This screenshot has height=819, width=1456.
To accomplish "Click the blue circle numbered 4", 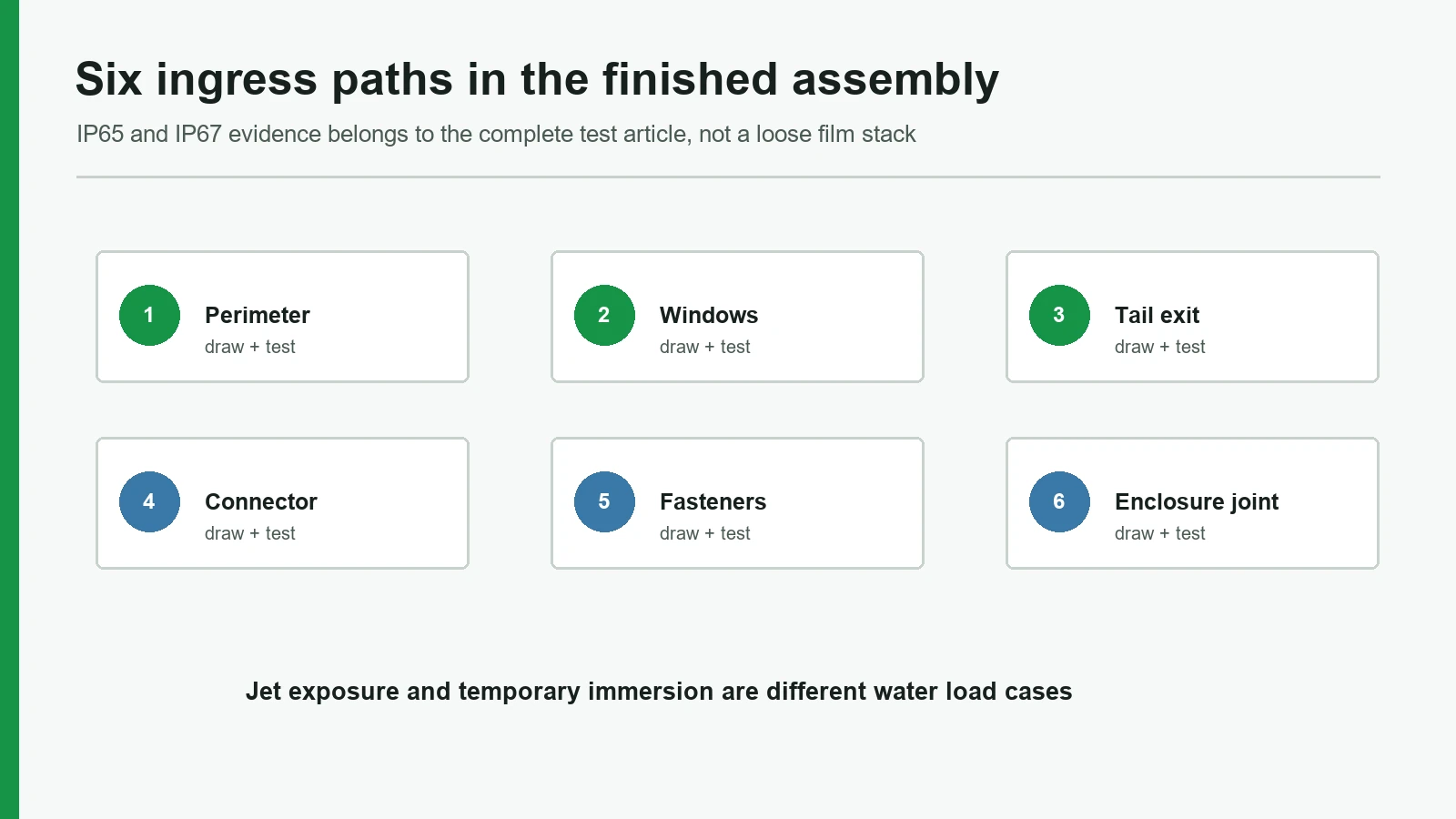I will point(149,501).
